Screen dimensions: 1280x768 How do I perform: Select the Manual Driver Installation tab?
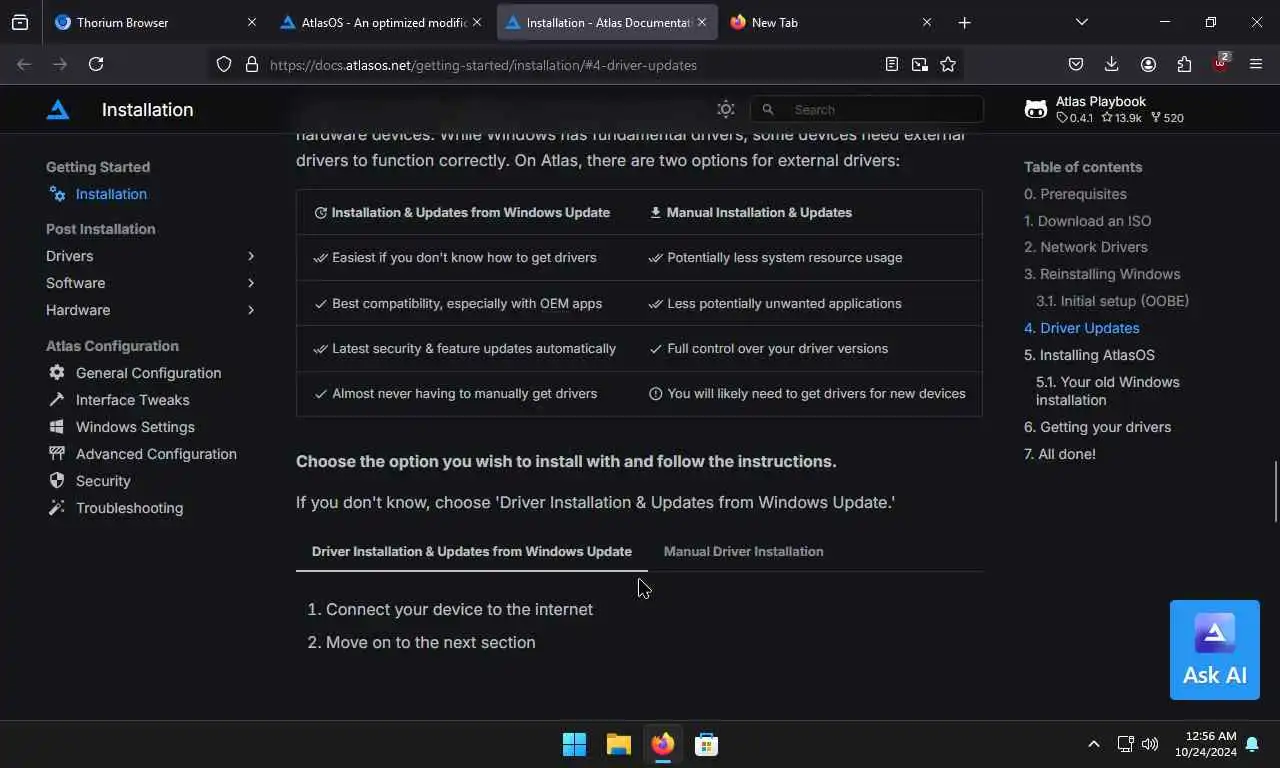(743, 551)
